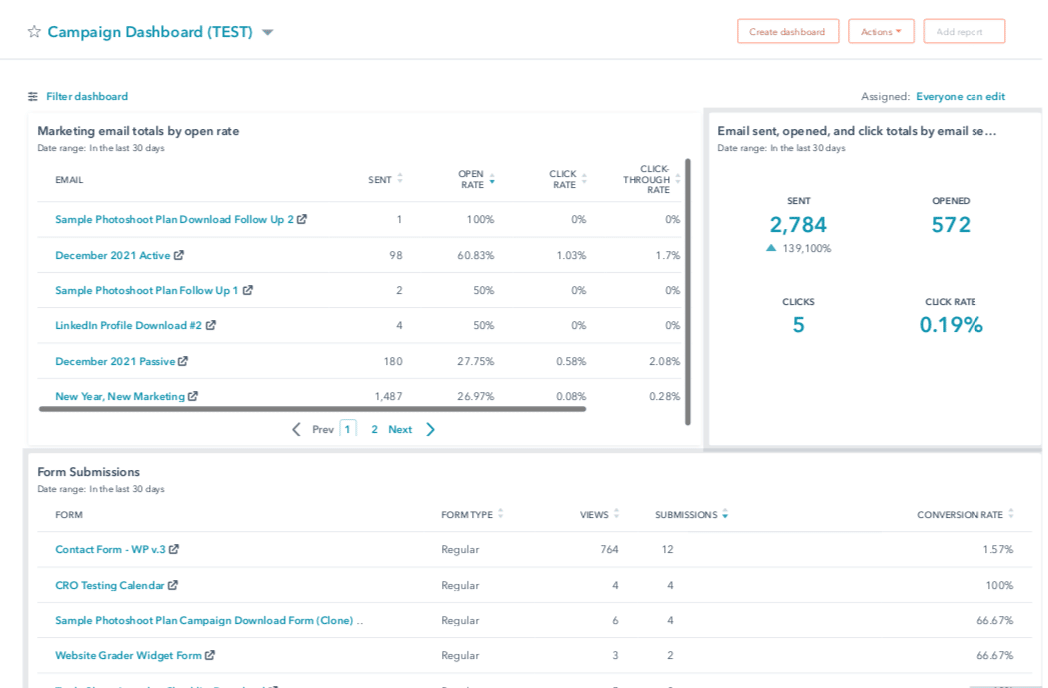
Task: Click external link icon next to New Year, New Marketing
Action: [191, 395]
